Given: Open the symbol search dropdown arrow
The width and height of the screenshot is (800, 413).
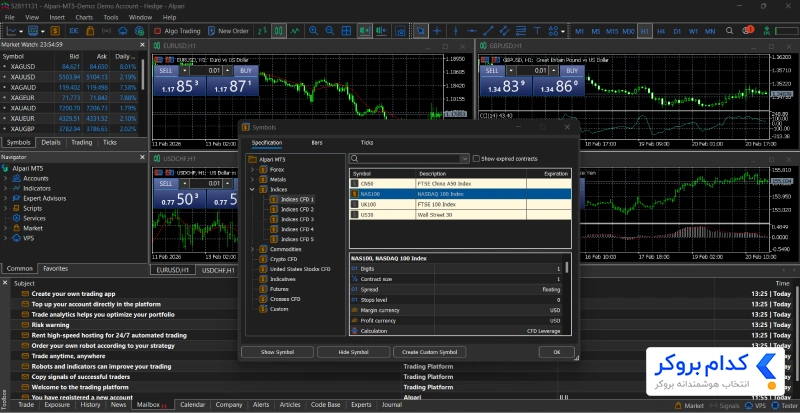Looking at the screenshot, I should (x=464, y=159).
